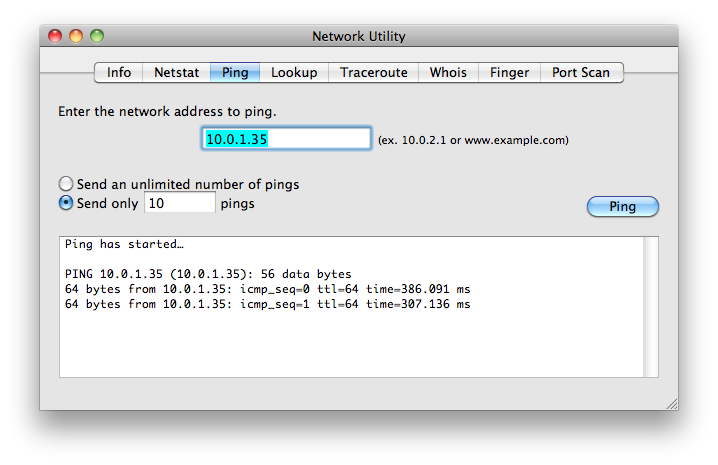
Task: Switch to the Whois tab
Action: (448, 72)
